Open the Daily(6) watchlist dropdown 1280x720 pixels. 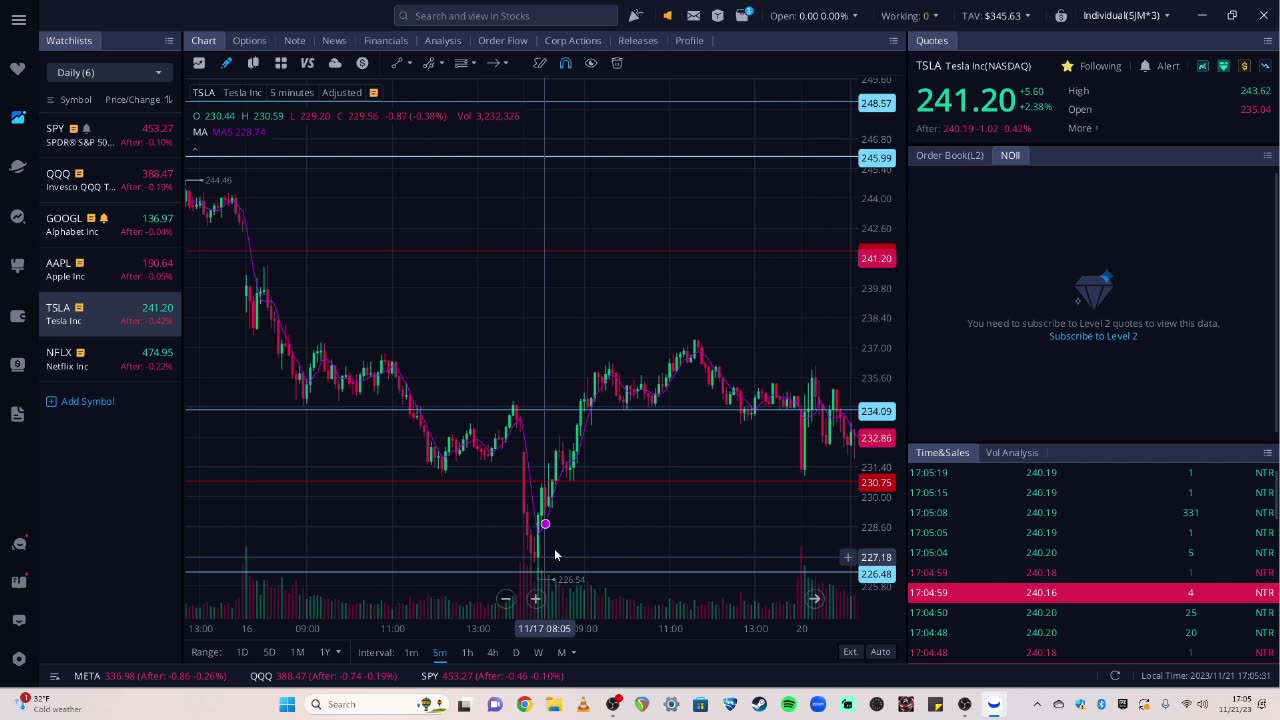109,72
